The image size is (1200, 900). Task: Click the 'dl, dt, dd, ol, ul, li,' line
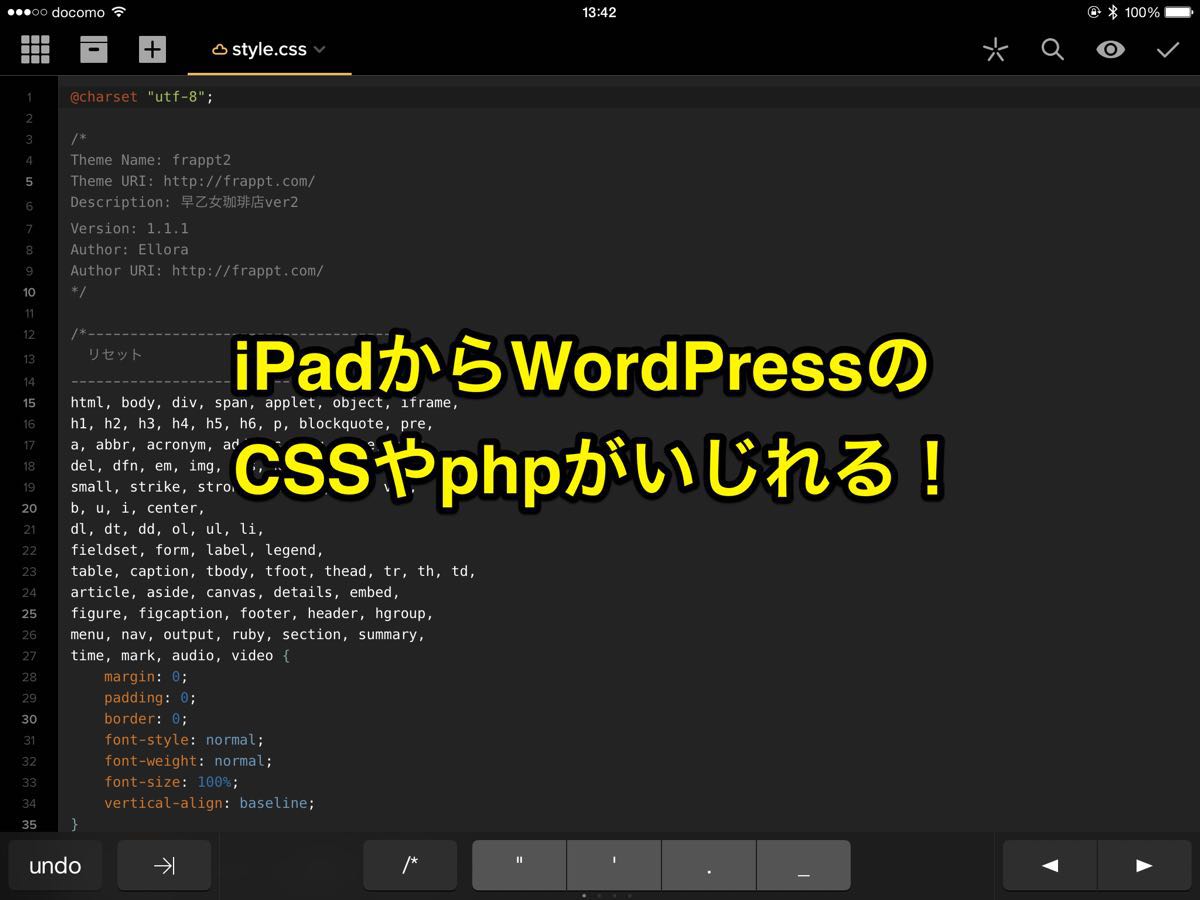tap(167, 529)
